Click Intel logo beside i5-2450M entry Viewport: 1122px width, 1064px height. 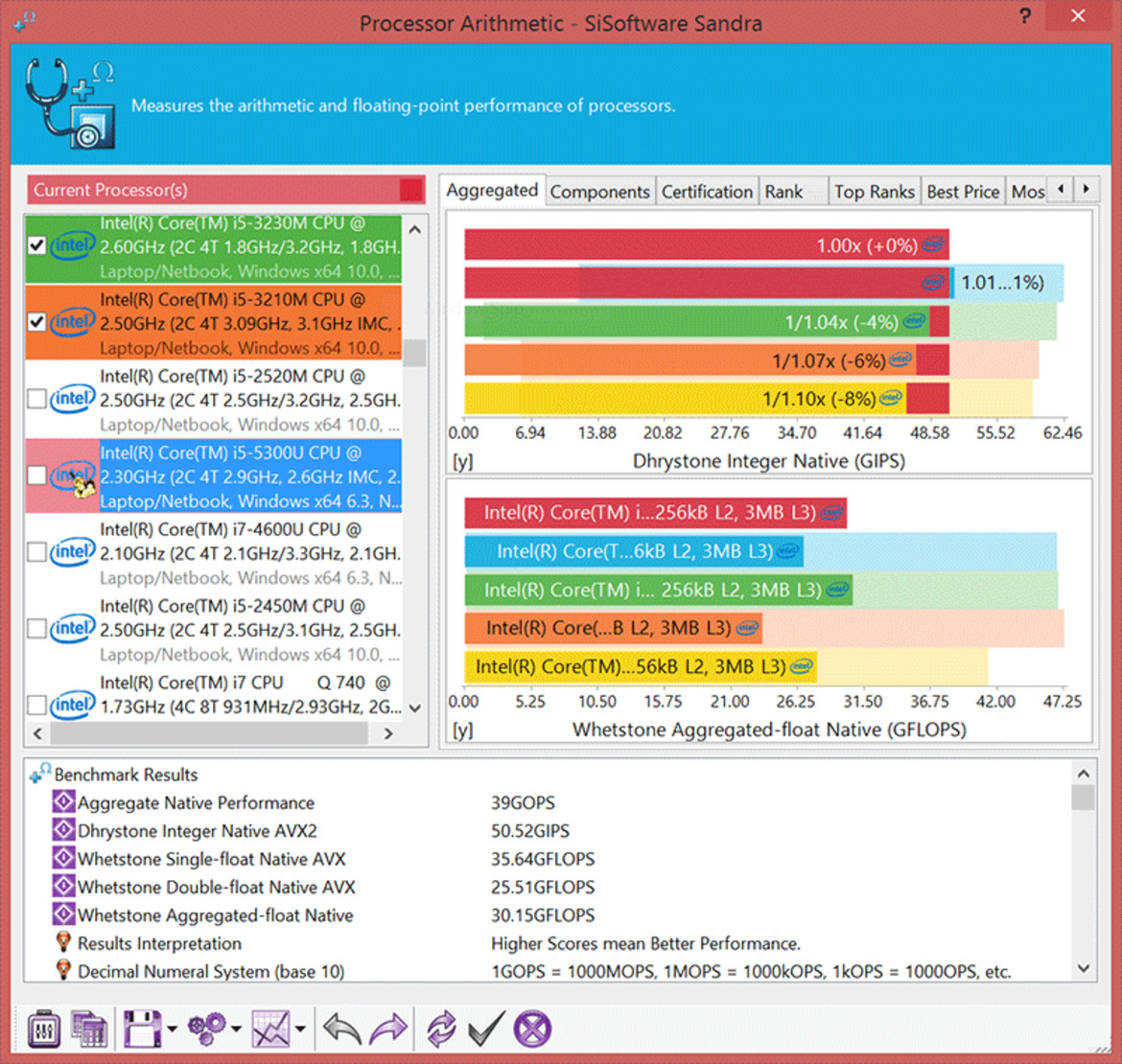click(x=72, y=628)
